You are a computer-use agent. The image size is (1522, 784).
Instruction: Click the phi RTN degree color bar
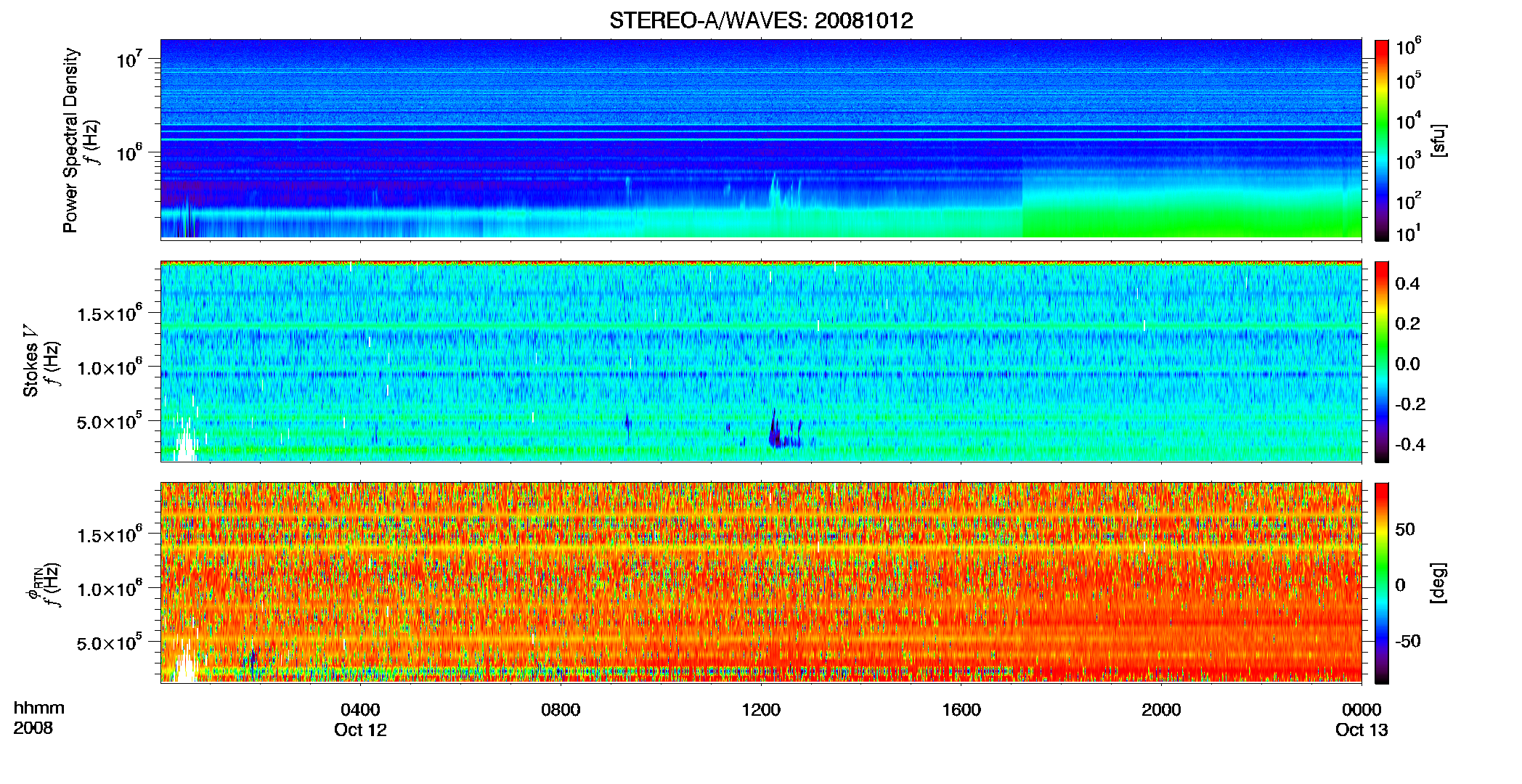coord(1382,583)
